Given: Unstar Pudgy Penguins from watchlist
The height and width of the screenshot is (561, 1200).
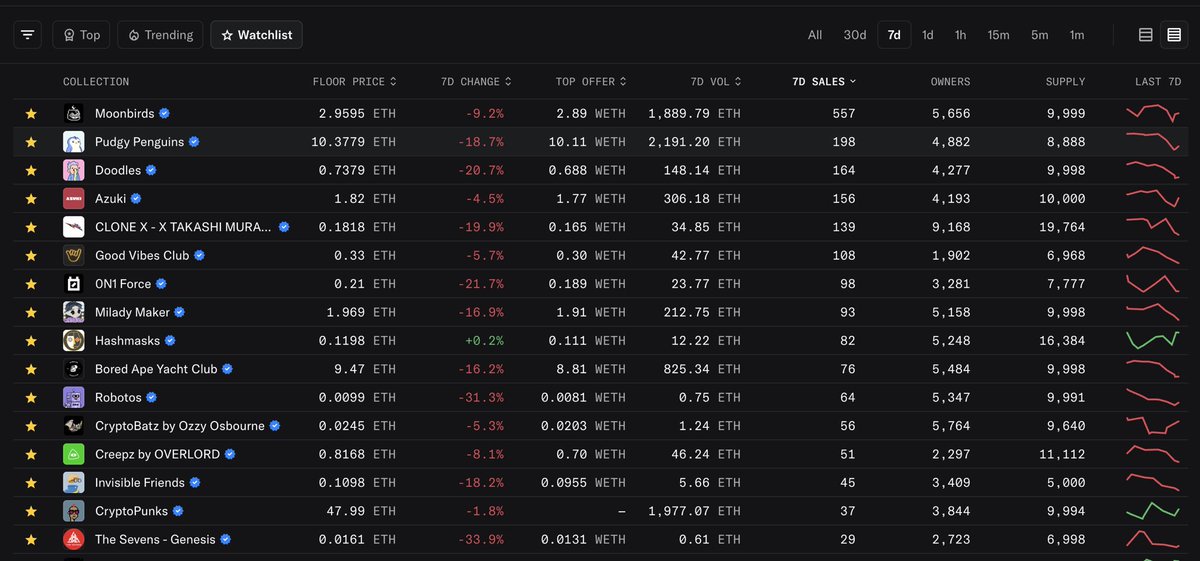Looking at the screenshot, I should point(31,142).
